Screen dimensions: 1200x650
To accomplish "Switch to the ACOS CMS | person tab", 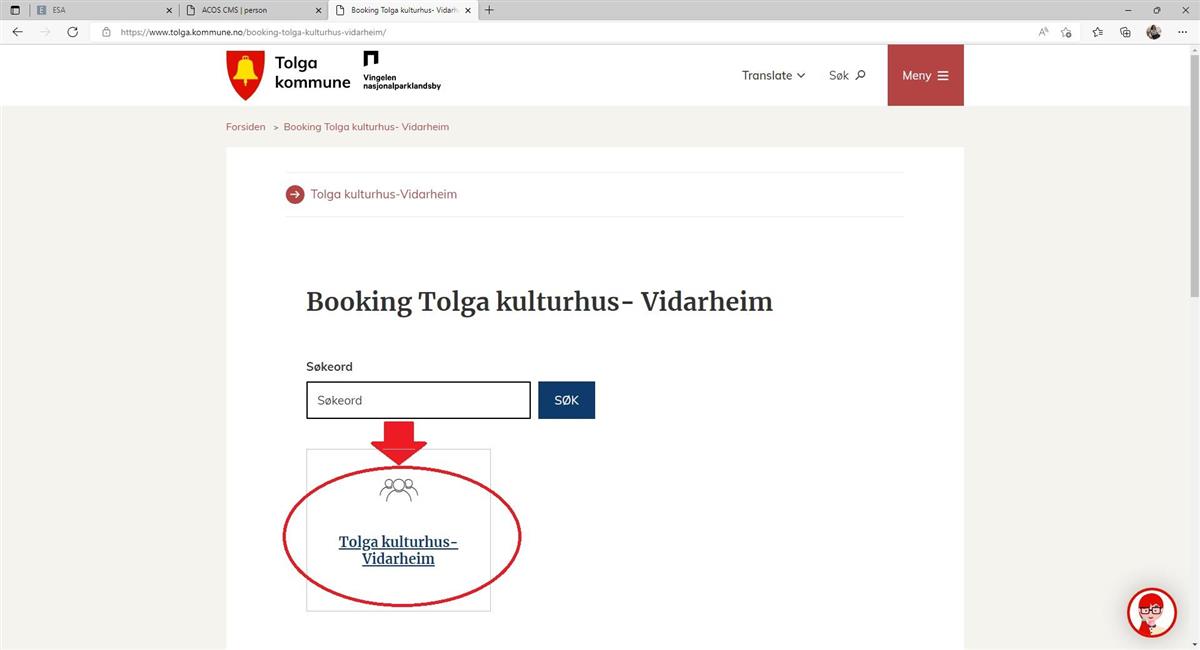I will click(x=254, y=10).
